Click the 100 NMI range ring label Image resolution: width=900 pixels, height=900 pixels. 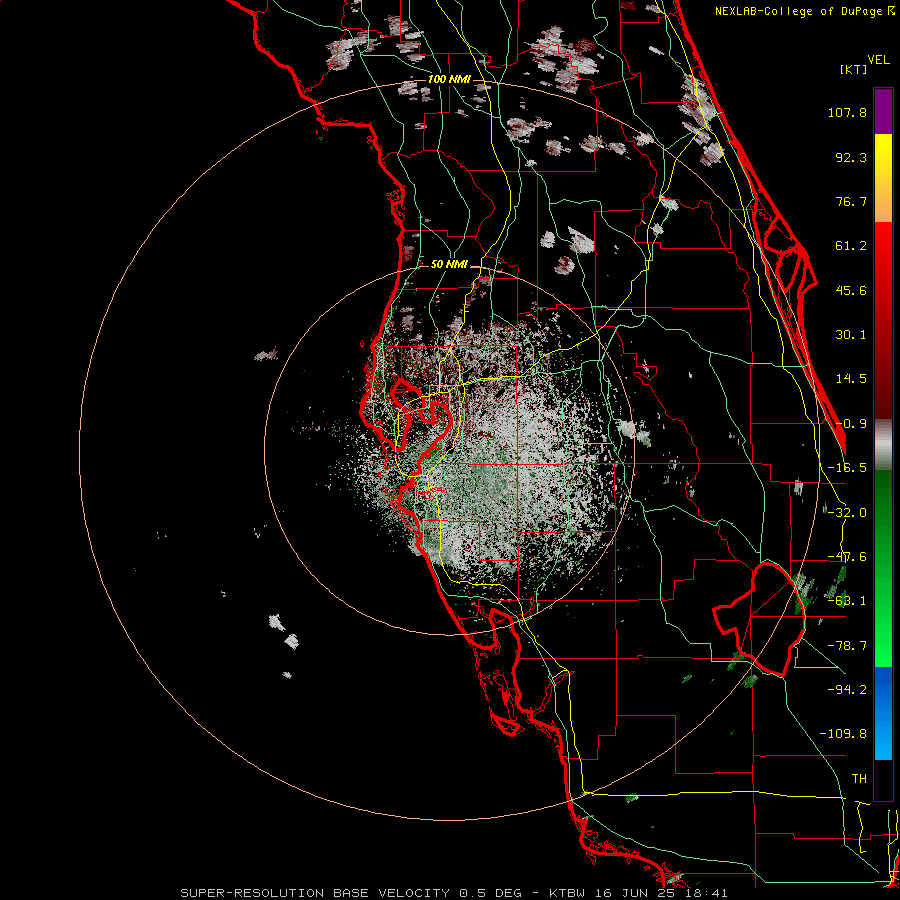[x=449, y=79]
